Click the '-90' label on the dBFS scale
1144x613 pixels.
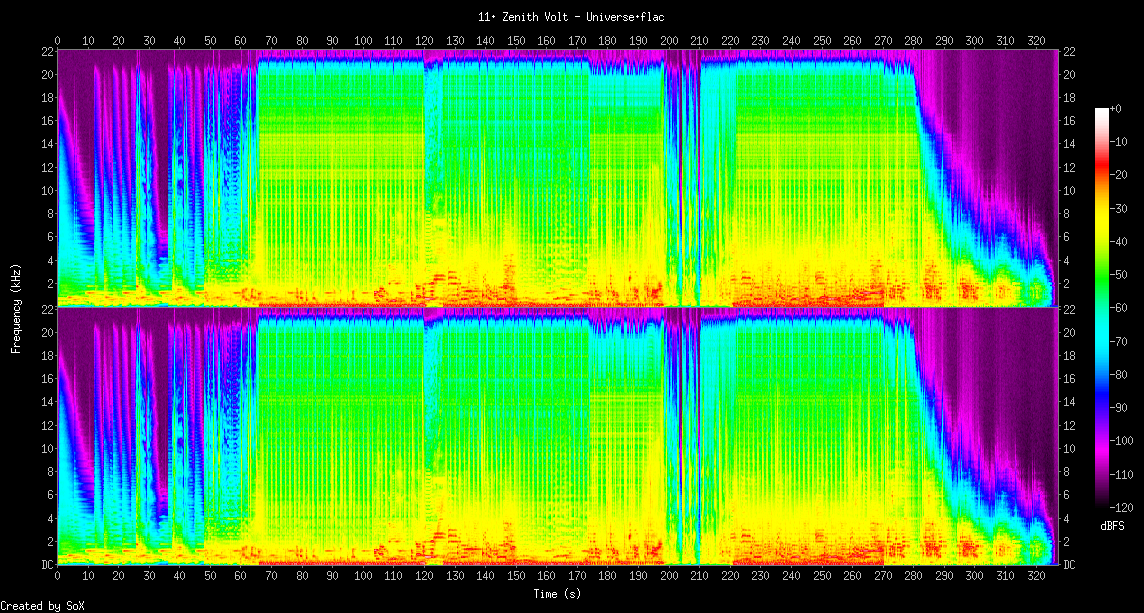tap(1120, 406)
